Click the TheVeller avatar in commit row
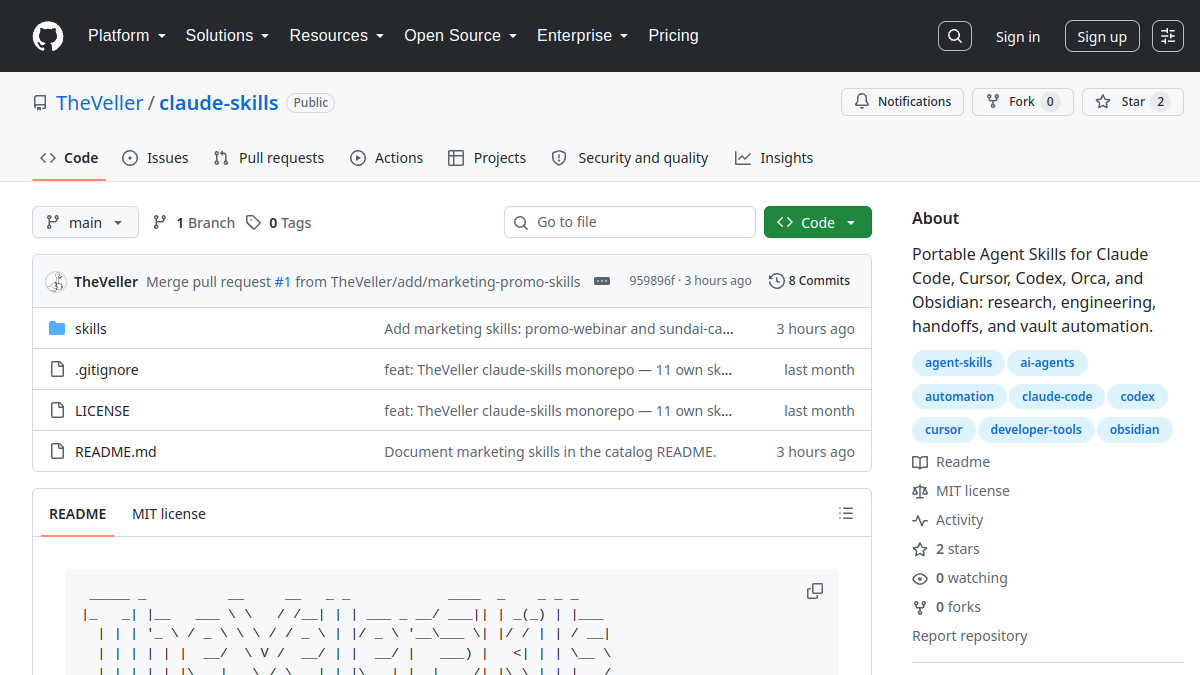 pos(56,281)
